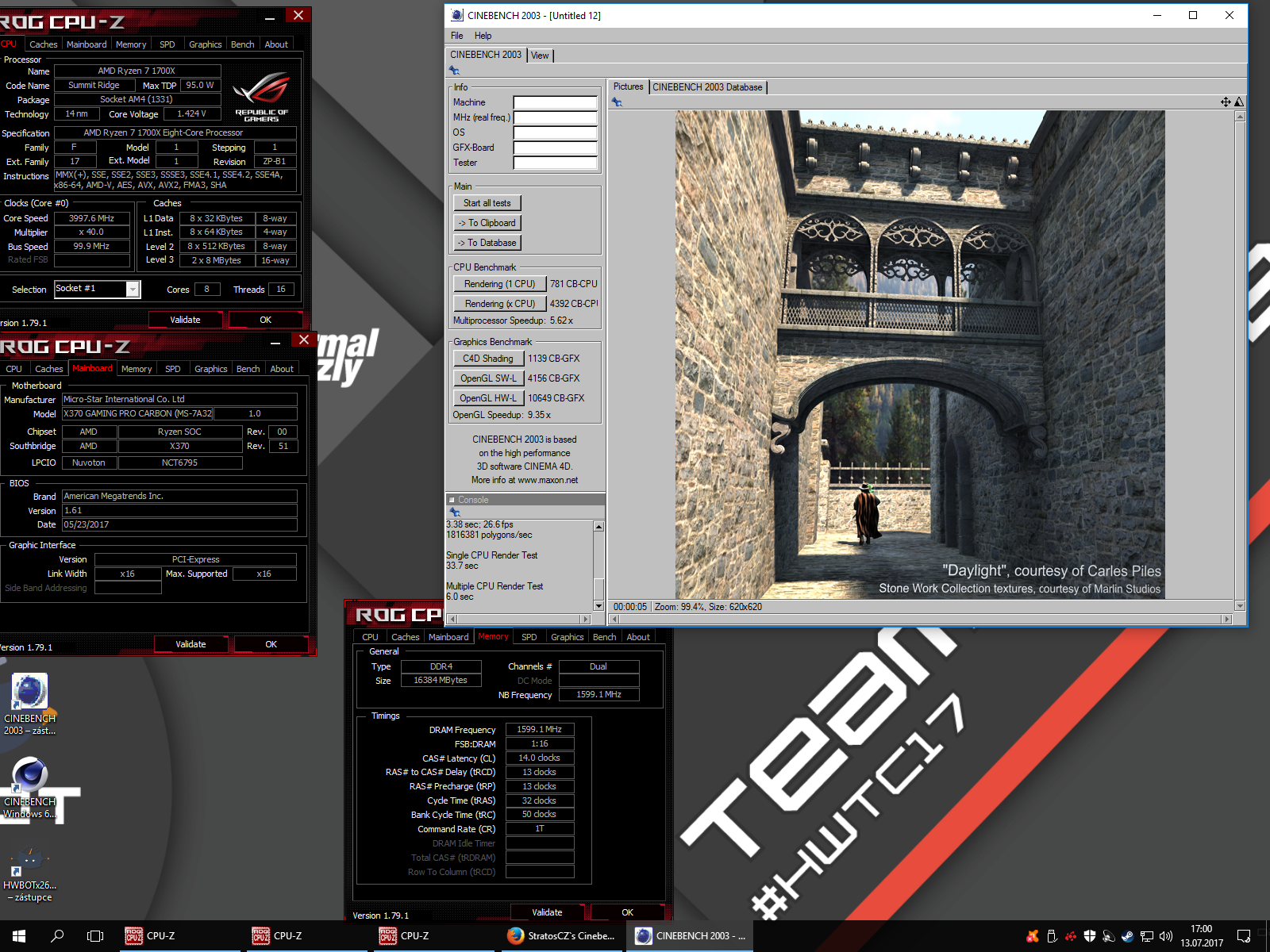The height and width of the screenshot is (952, 1270).
Task: Open CINEBENCH 2003 Database tab
Action: pos(707,87)
